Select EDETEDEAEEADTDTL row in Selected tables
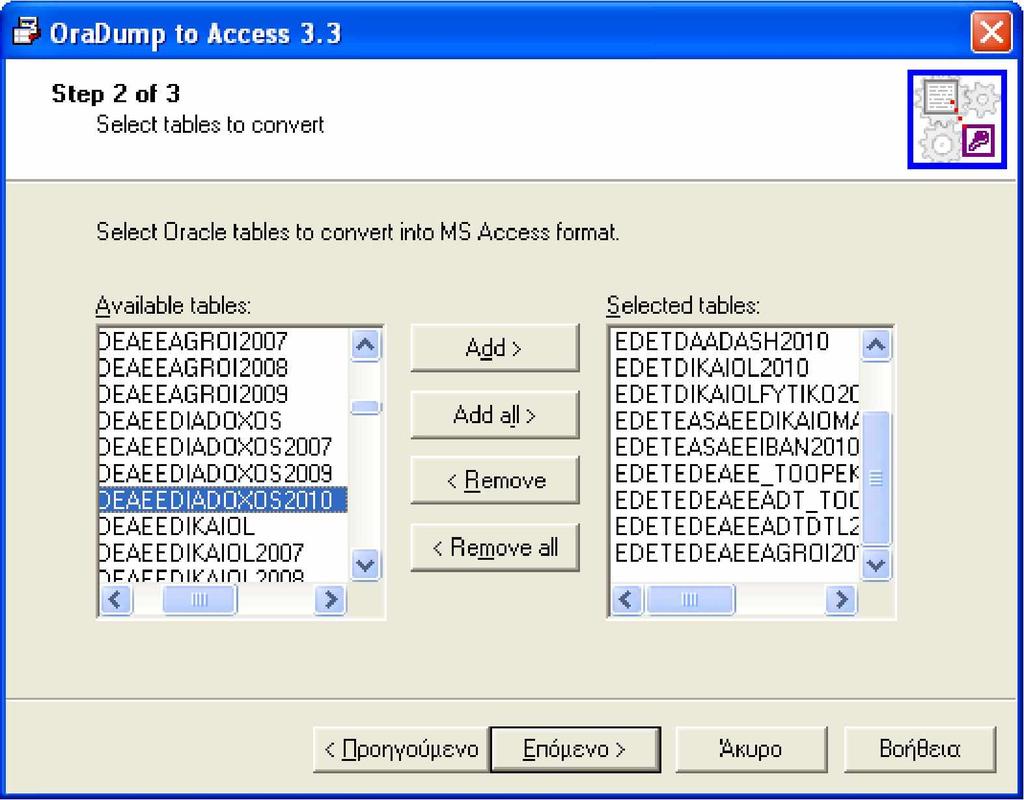The width and height of the screenshot is (1024, 800). point(735,526)
